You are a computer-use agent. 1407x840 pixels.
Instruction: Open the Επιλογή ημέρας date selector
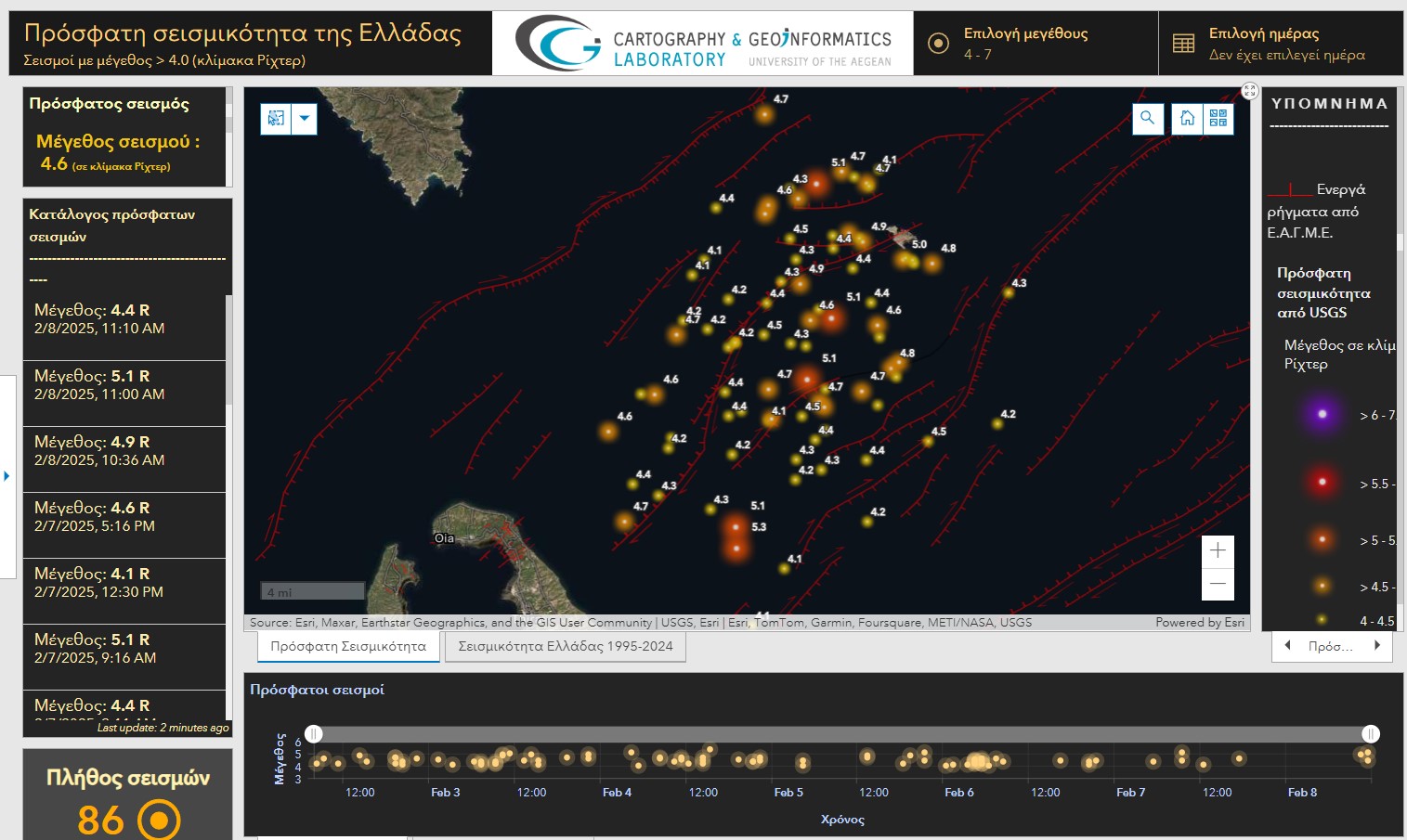click(1281, 44)
